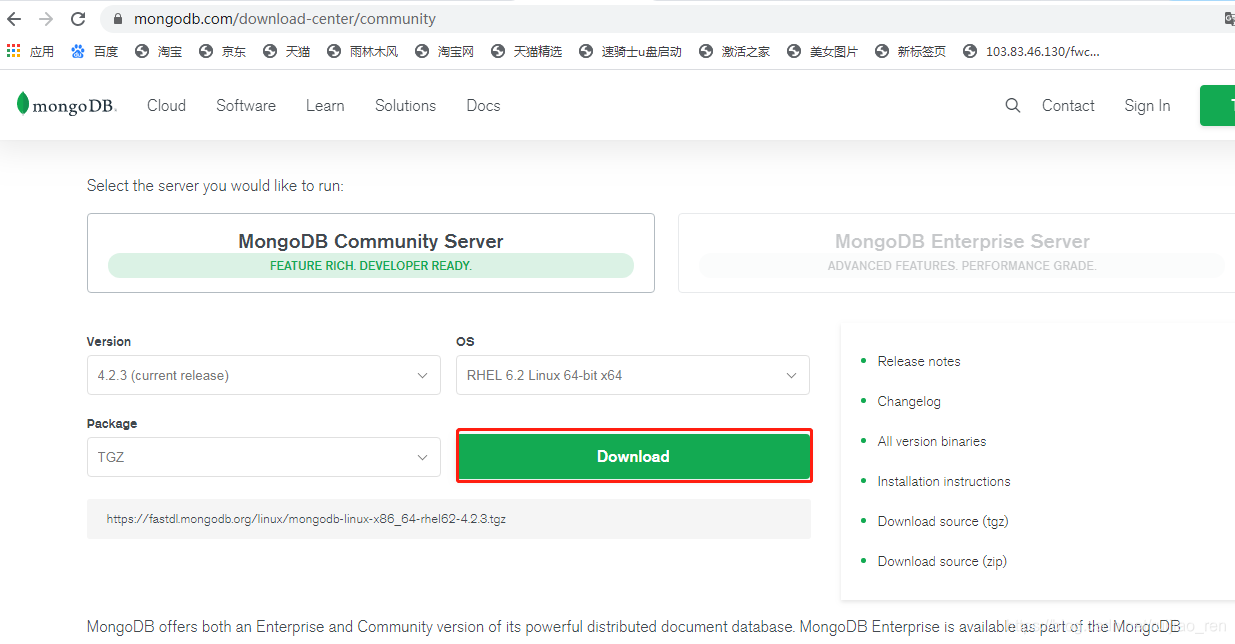Open the Solutions menu
Viewport: 1235px width, 644px height.
(405, 105)
